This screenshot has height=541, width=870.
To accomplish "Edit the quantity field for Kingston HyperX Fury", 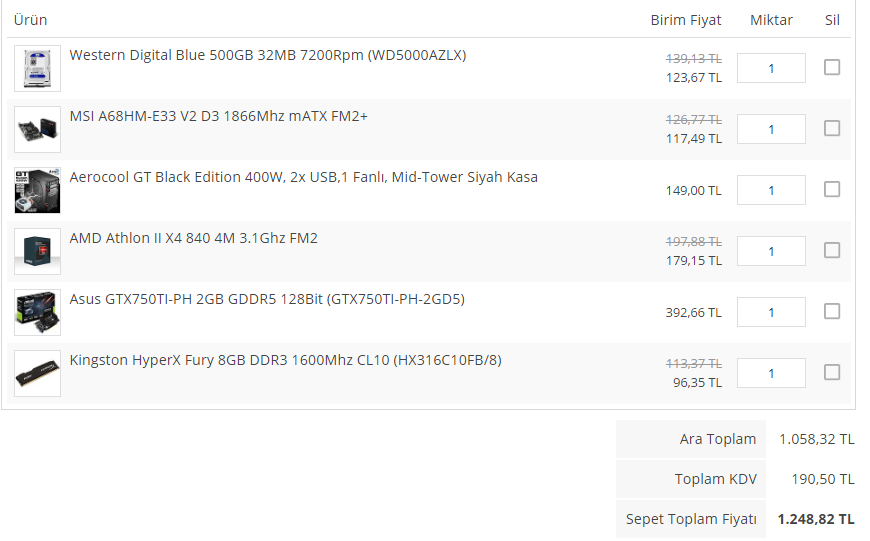I will (x=771, y=373).
